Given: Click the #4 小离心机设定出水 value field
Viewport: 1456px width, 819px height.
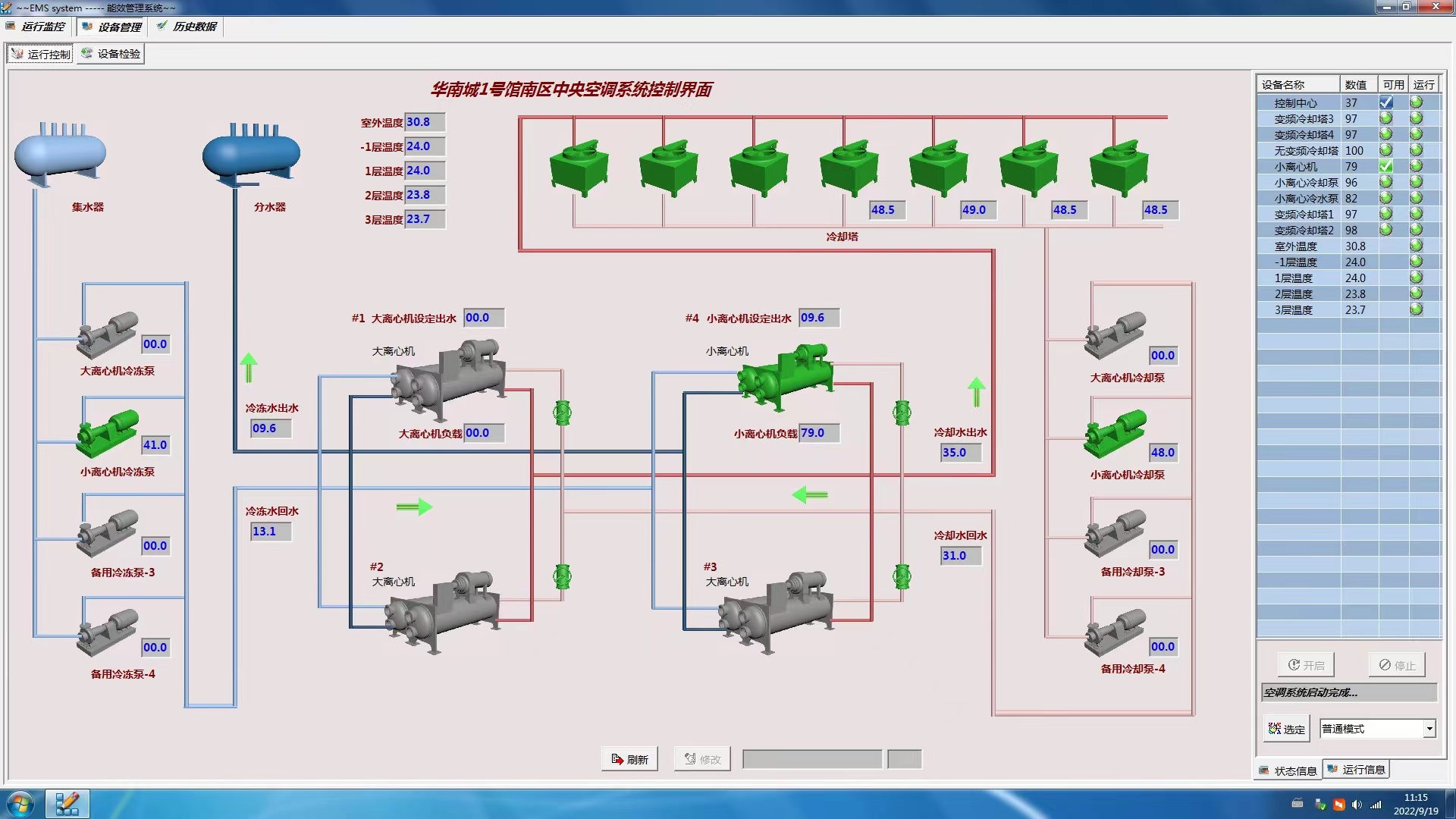Looking at the screenshot, I should coord(818,318).
